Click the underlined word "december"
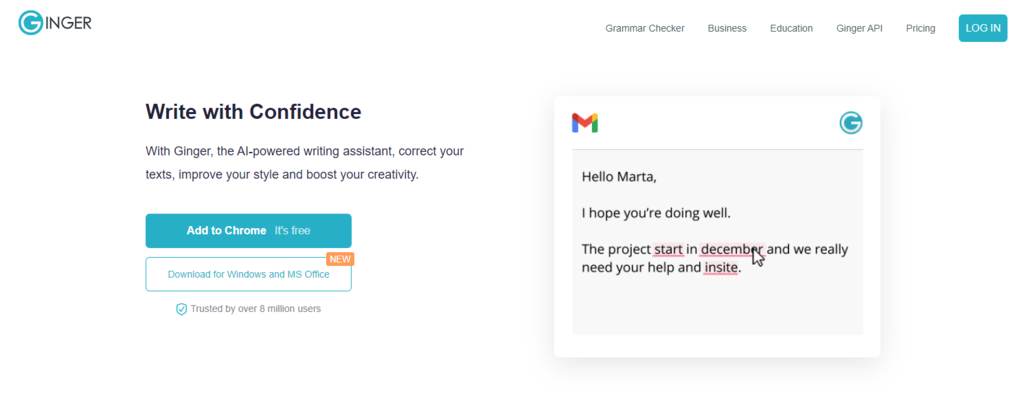The height and width of the screenshot is (402, 1024). coord(730,249)
